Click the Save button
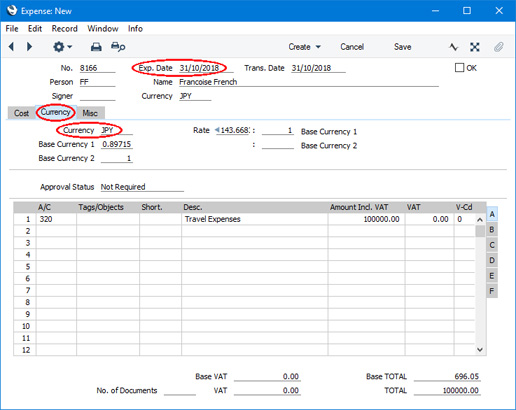This screenshot has height=410, width=516. coord(402,47)
